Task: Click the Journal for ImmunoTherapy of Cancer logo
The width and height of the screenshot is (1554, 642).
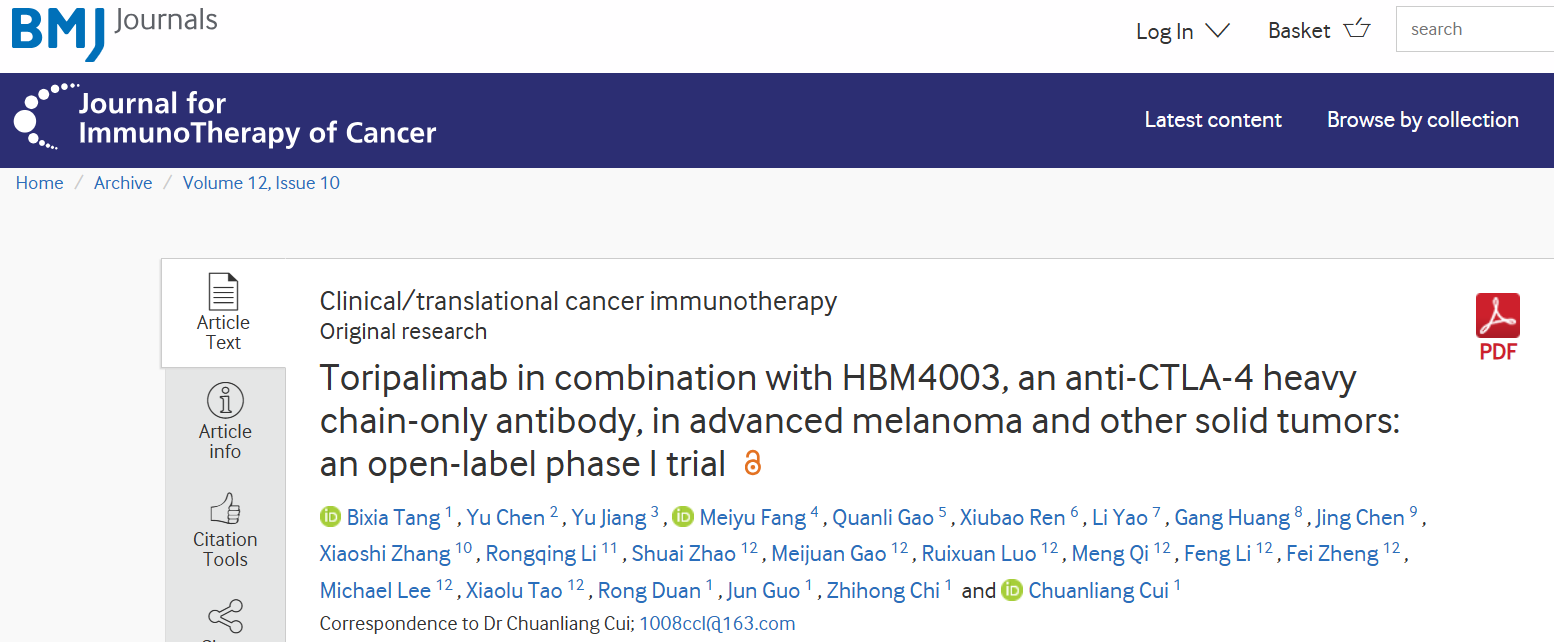Action: point(225,118)
